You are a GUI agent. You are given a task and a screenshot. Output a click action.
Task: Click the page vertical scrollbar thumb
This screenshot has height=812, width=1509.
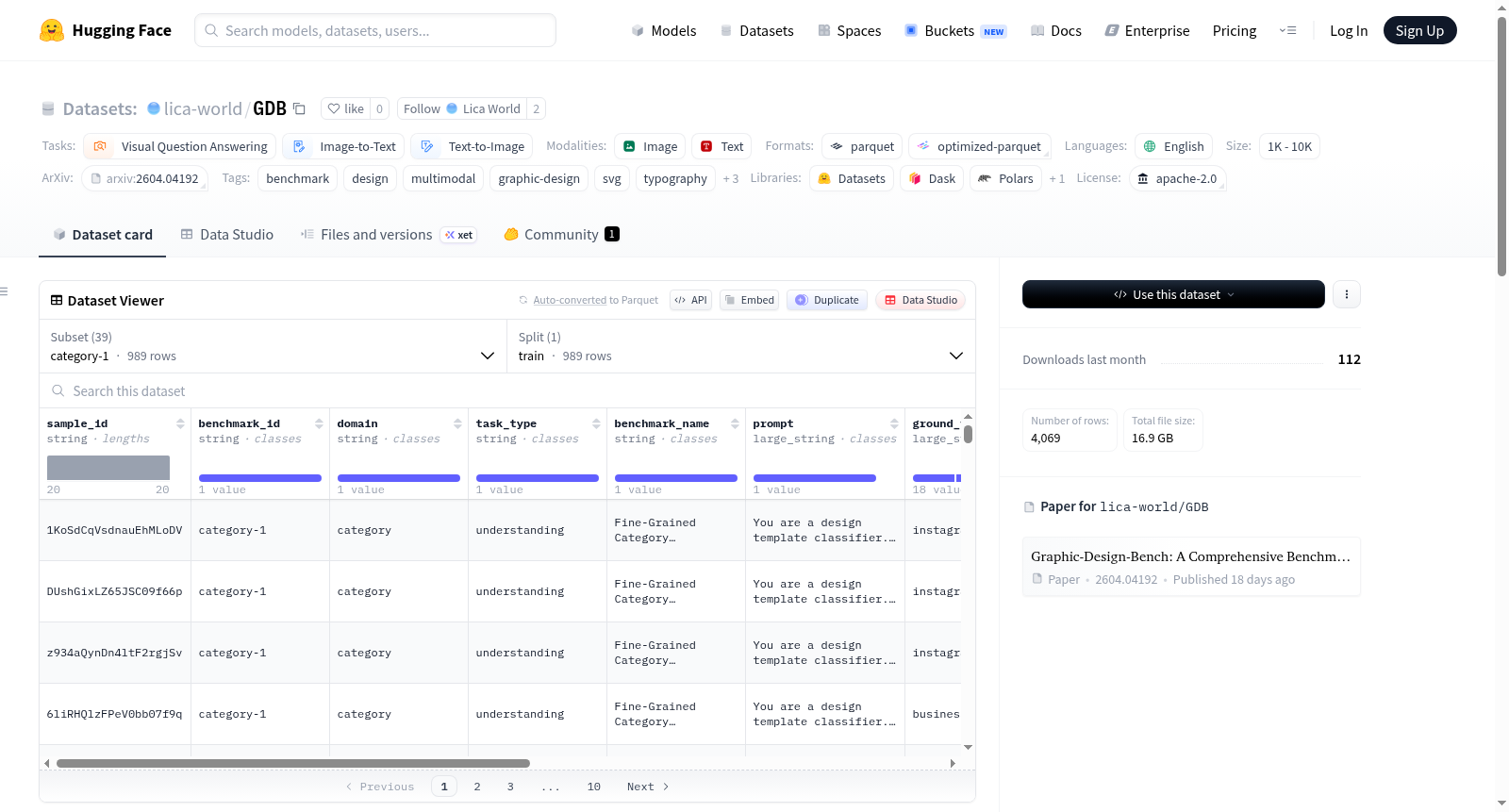(x=1501, y=146)
